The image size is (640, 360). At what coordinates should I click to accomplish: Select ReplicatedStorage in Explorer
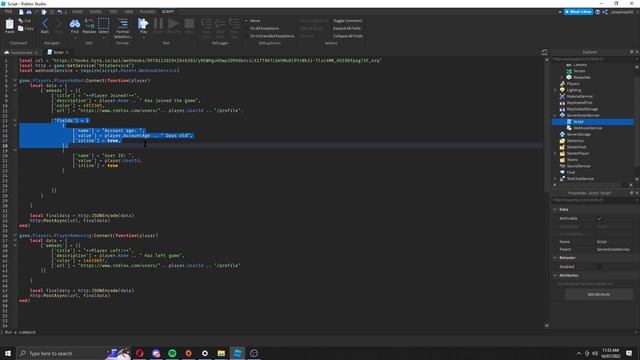[x=582, y=109]
